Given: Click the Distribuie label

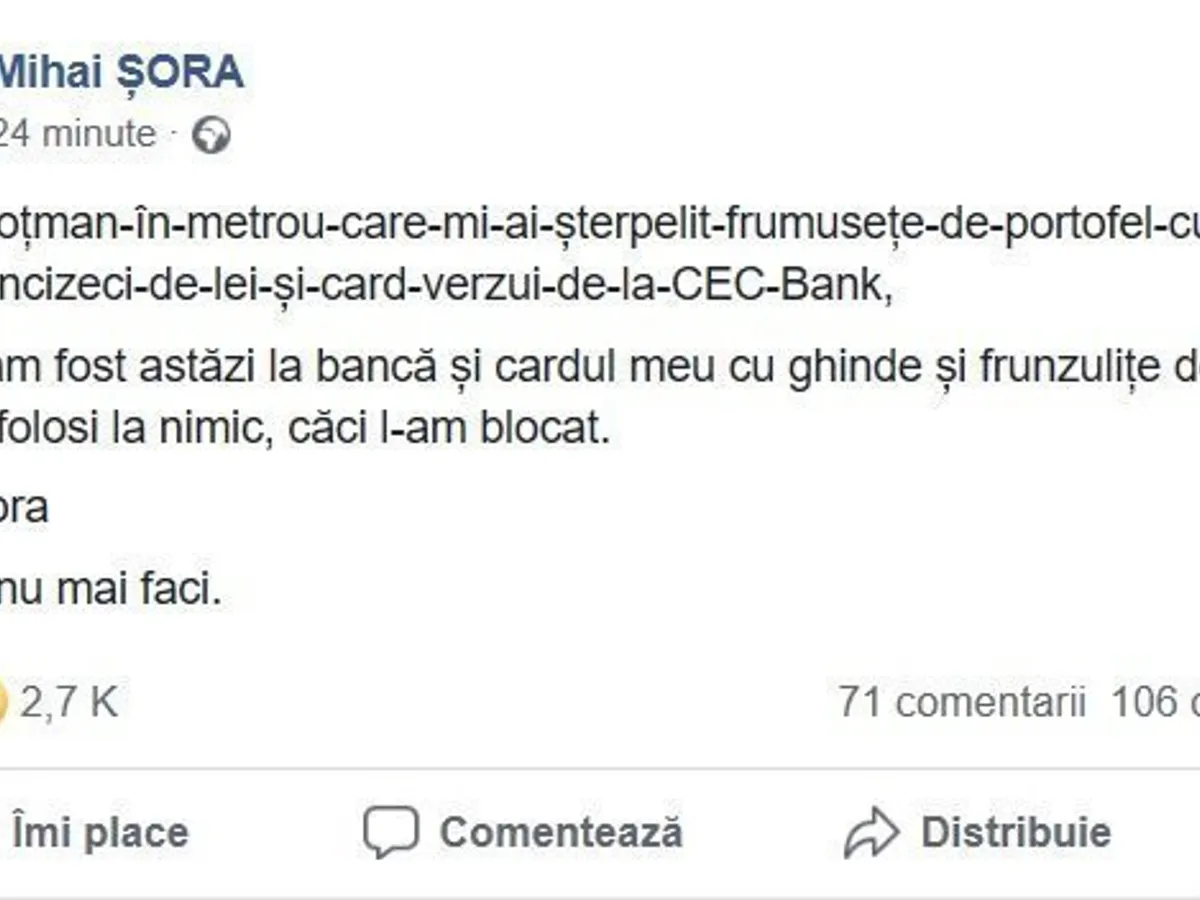Looking at the screenshot, I should 1015,833.
